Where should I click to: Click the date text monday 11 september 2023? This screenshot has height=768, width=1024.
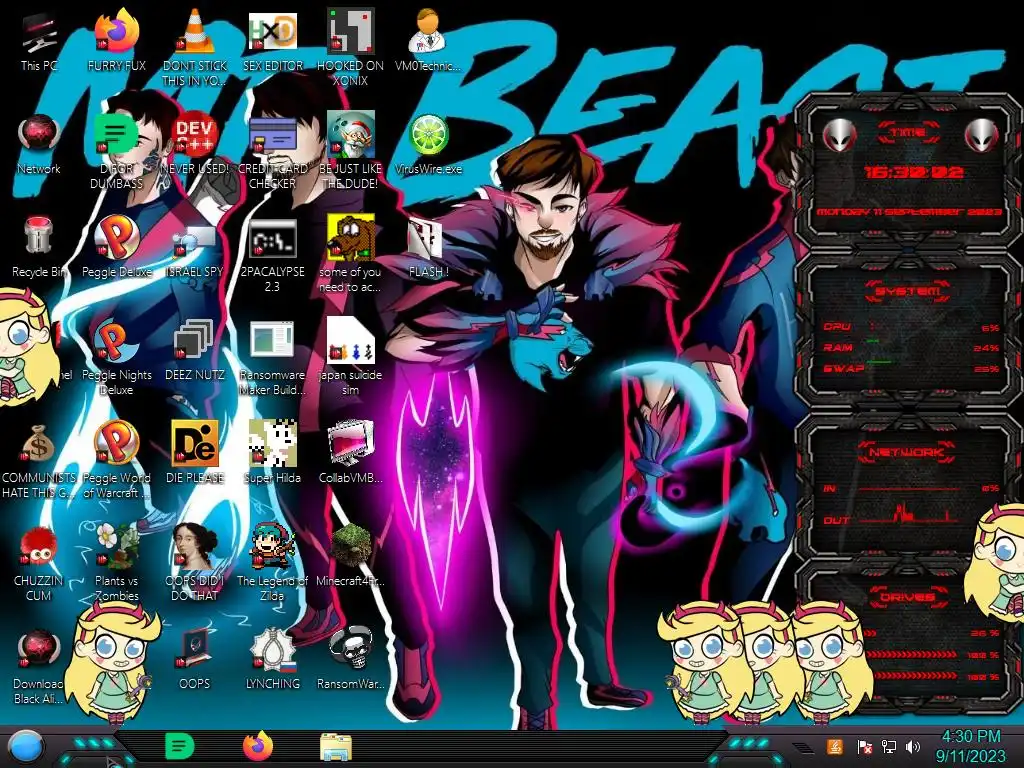point(909,212)
